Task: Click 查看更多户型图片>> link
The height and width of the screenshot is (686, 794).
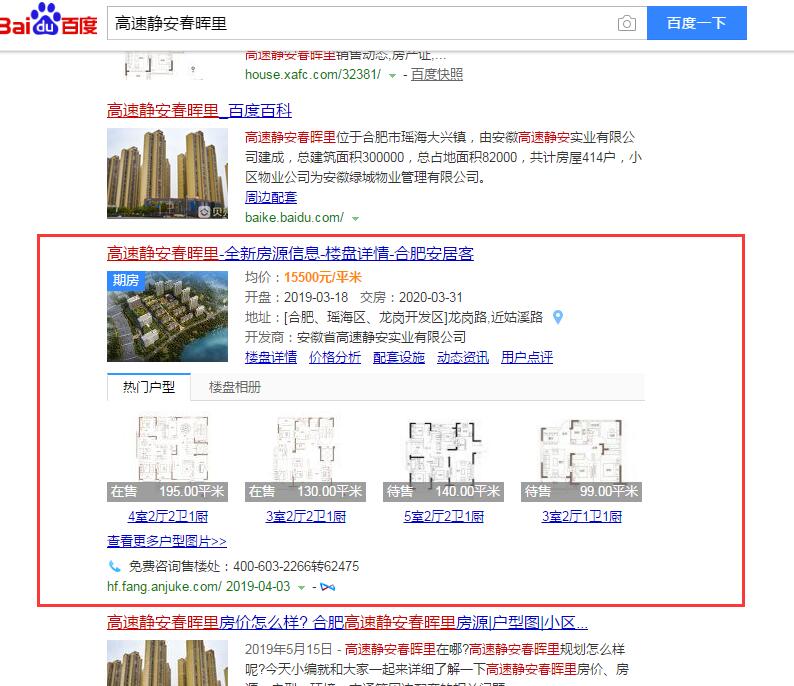Action: (x=167, y=541)
